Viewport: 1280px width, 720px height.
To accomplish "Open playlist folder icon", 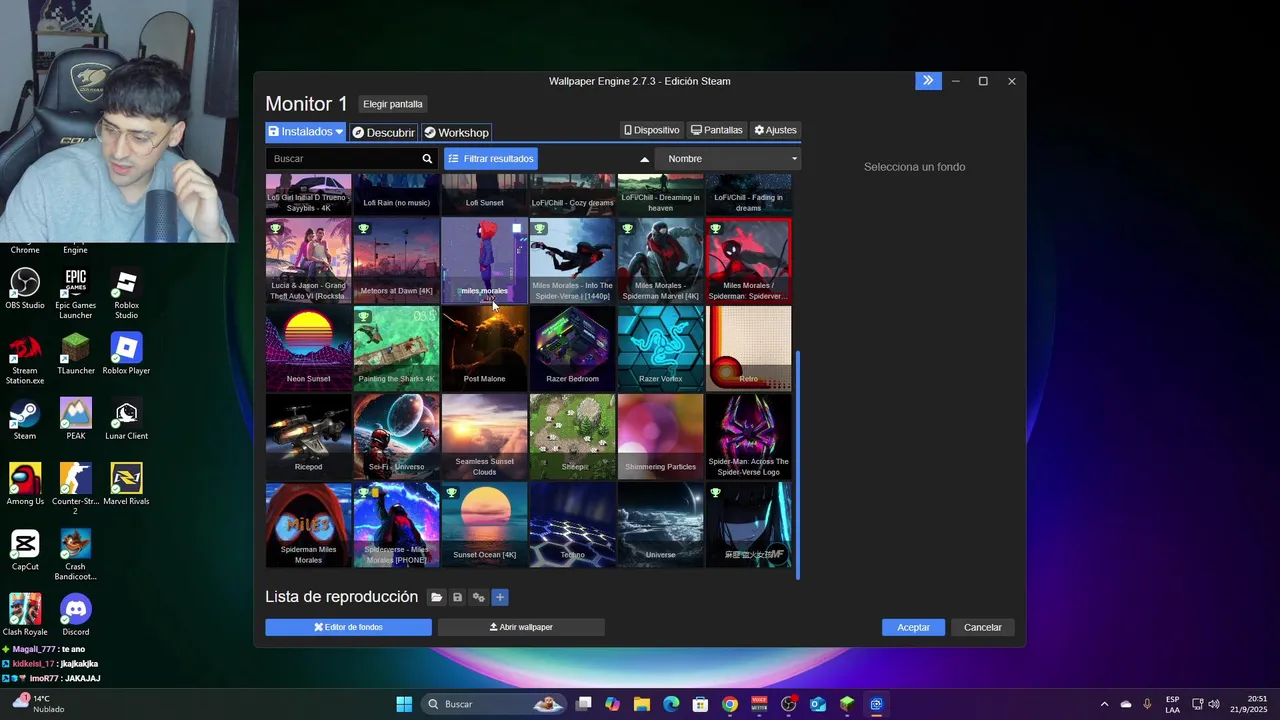I will coord(436,597).
